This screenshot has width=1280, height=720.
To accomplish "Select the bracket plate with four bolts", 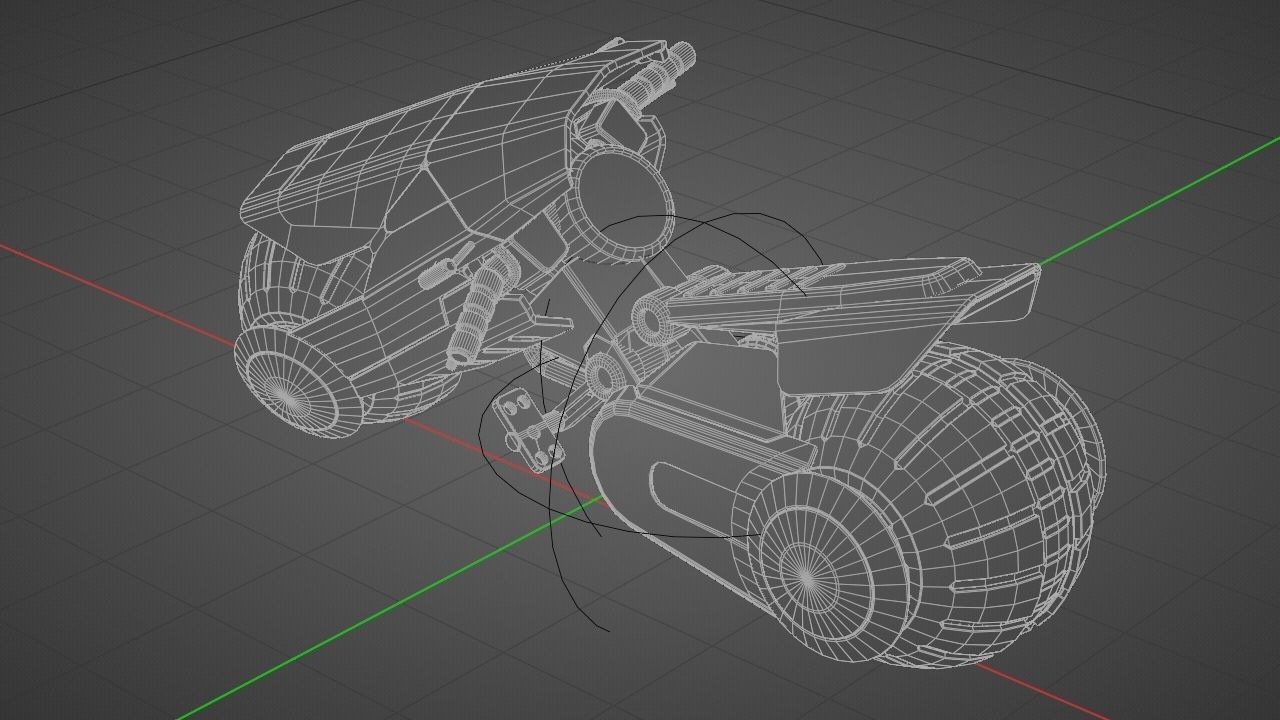I will (530, 430).
